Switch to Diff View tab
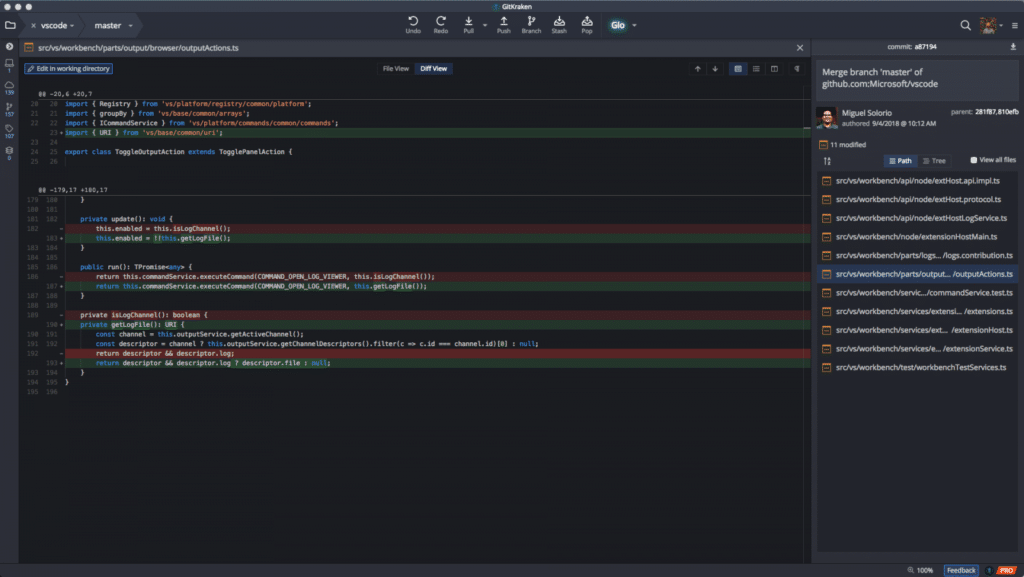The width and height of the screenshot is (1024, 577). tap(434, 69)
